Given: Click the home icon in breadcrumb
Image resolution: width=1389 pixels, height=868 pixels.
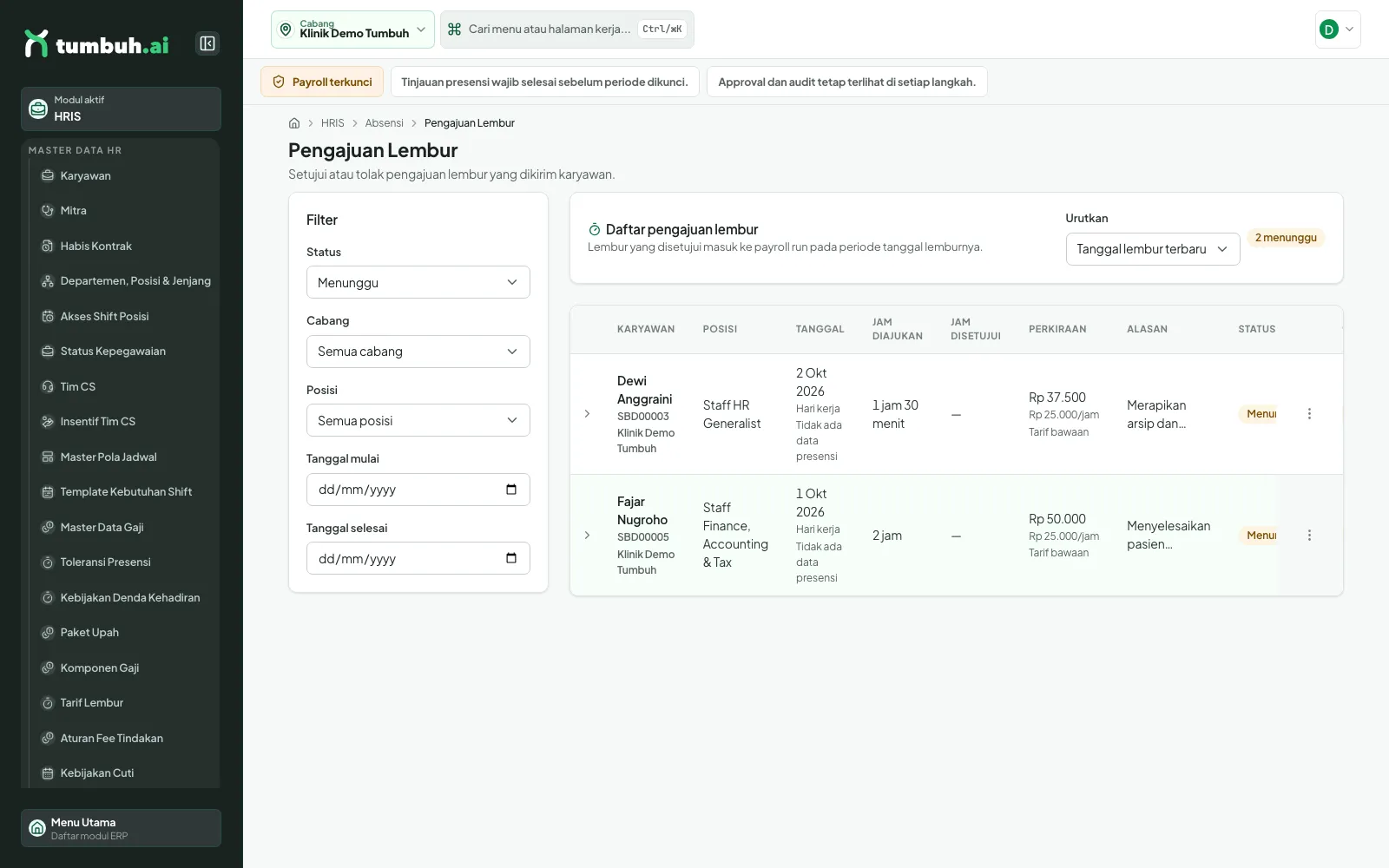Looking at the screenshot, I should [x=294, y=123].
